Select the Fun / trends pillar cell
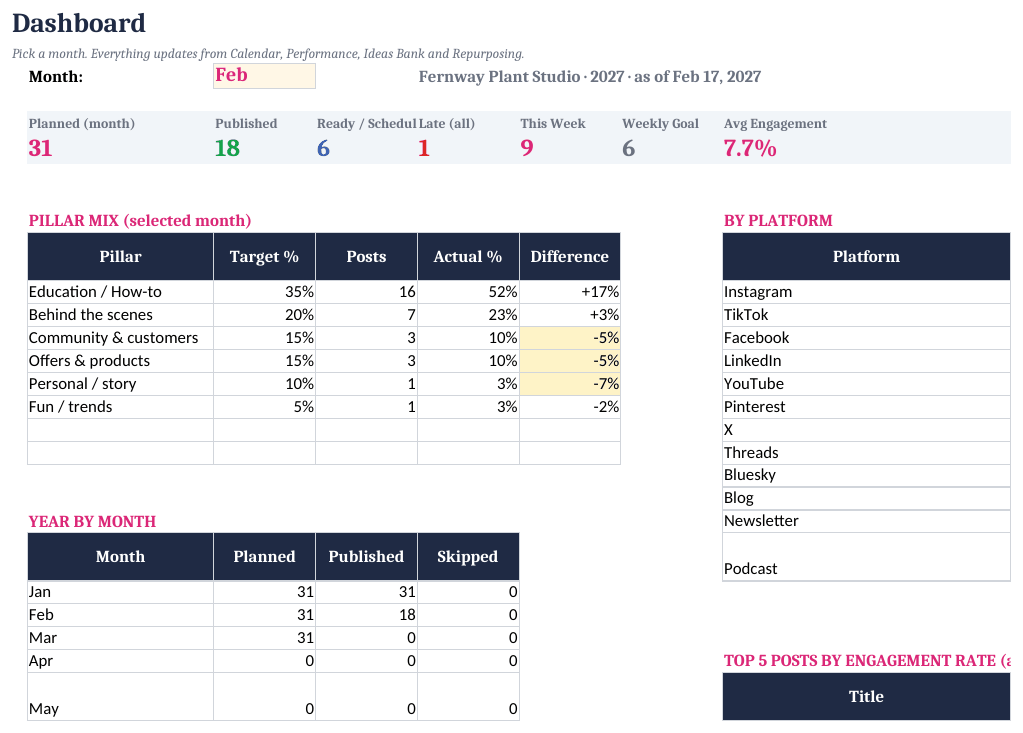 (121, 407)
